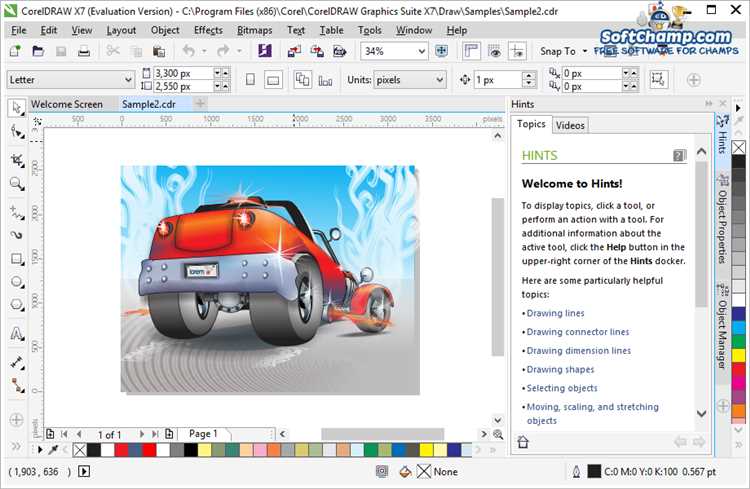Open the Redo history dropdown arrow
Screen dimensions: 750x489
(x=239, y=51)
